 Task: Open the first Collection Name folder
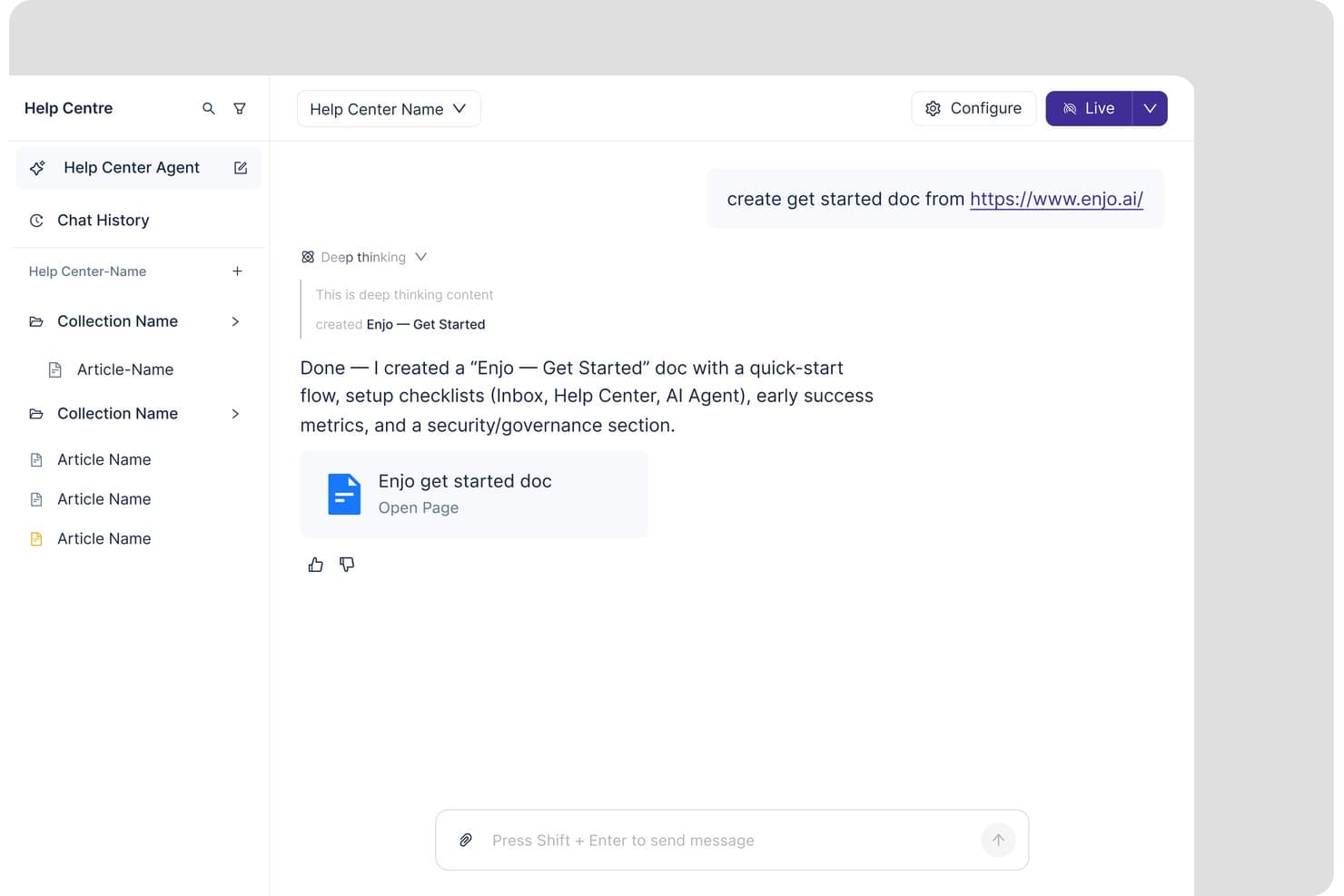pyautogui.click(x=36, y=321)
